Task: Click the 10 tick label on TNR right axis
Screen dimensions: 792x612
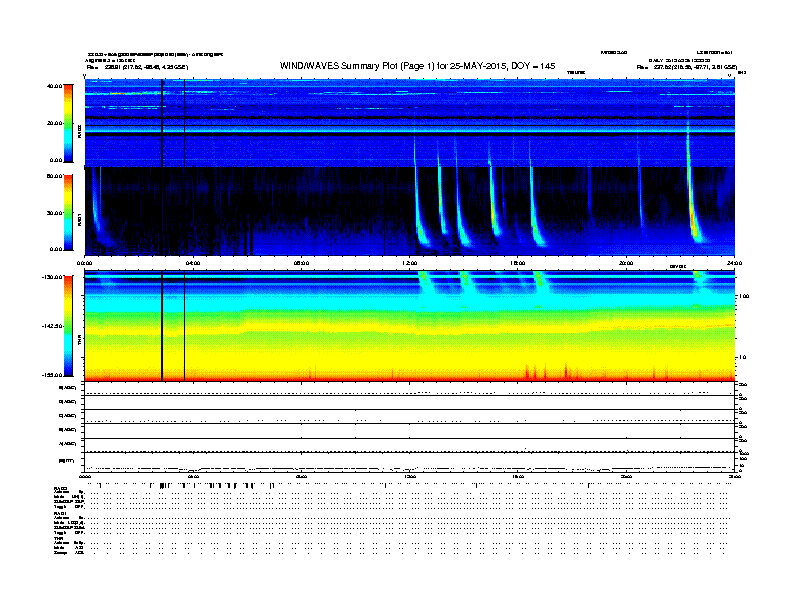Action: tap(742, 358)
